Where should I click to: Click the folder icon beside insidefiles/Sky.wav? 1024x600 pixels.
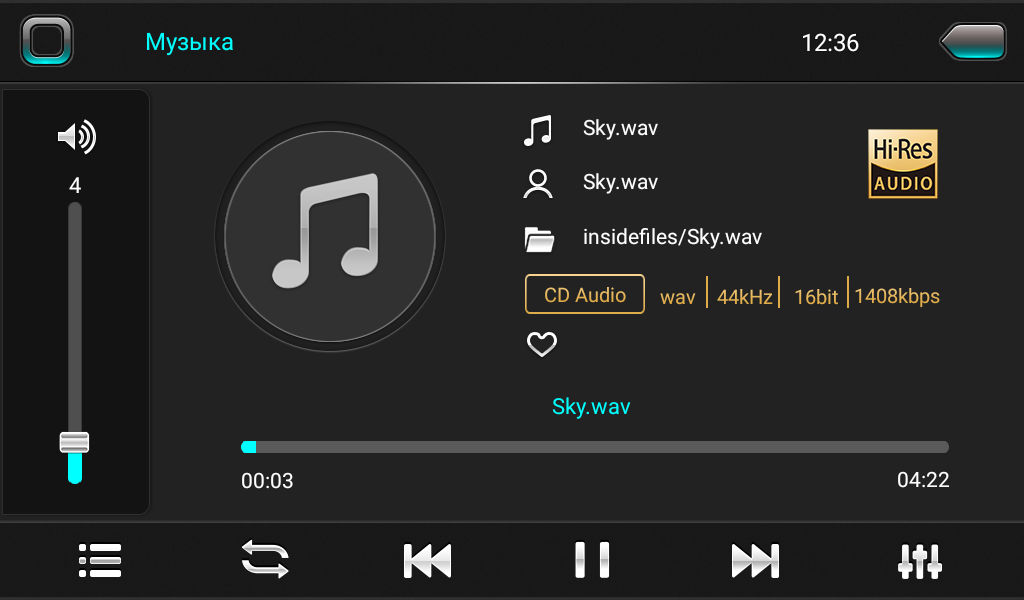click(539, 239)
